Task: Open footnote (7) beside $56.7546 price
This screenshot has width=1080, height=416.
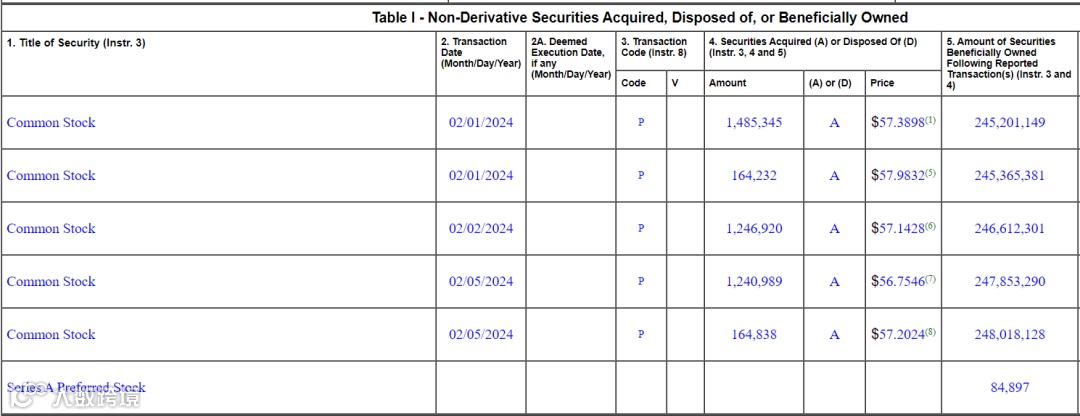Action: coord(931,279)
